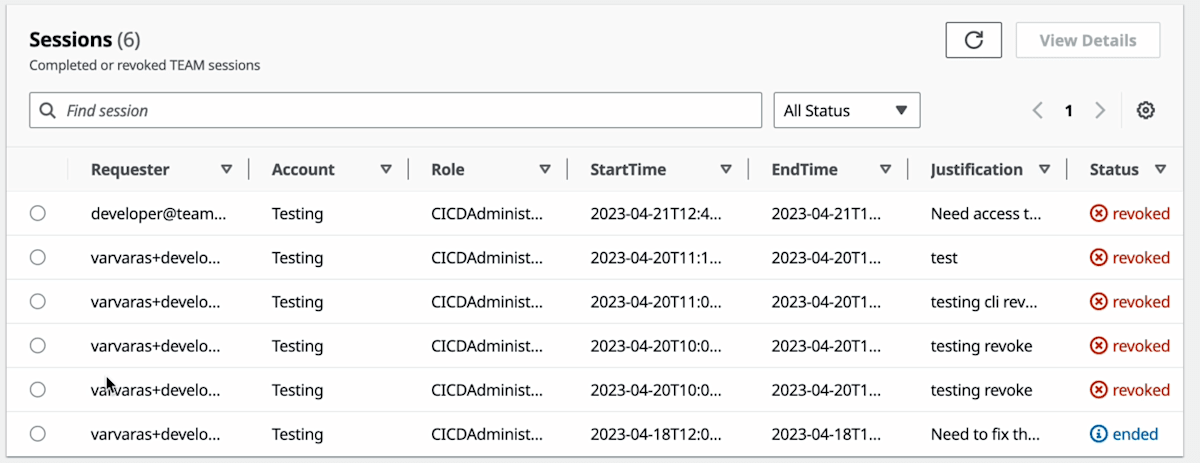
Task: Sort by Justification column arrow
Action: pyautogui.click(x=1044, y=169)
